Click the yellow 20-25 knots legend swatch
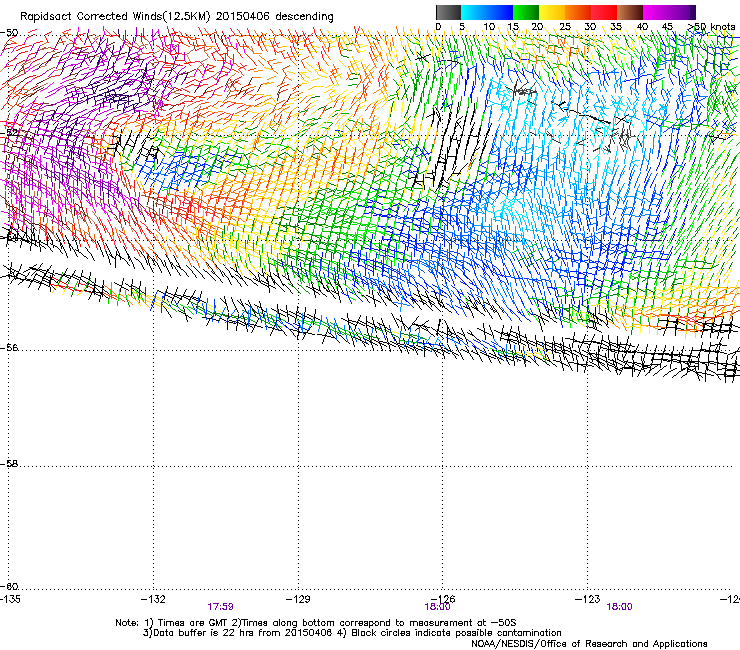Image resolution: width=740 pixels, height=650 pixels. tap(552, 12)
